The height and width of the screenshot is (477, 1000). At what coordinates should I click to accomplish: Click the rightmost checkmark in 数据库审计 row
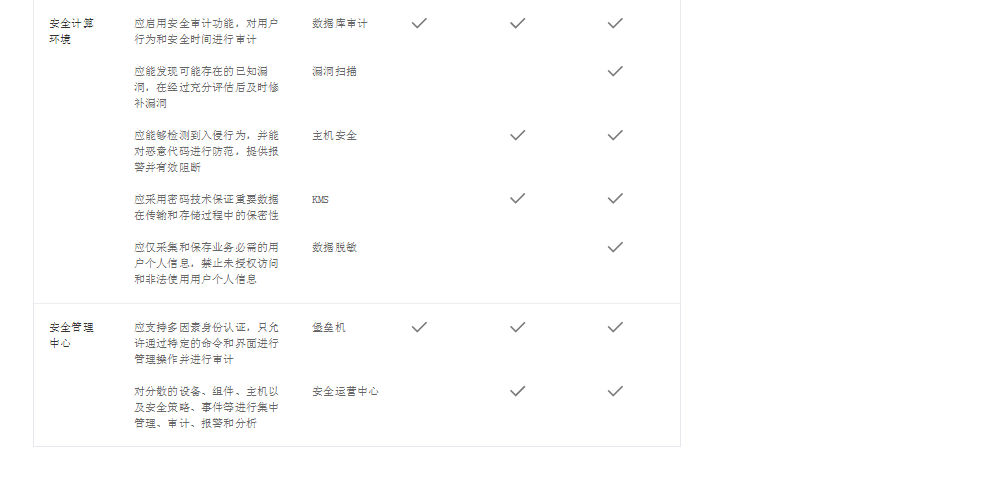coord(615,24)
